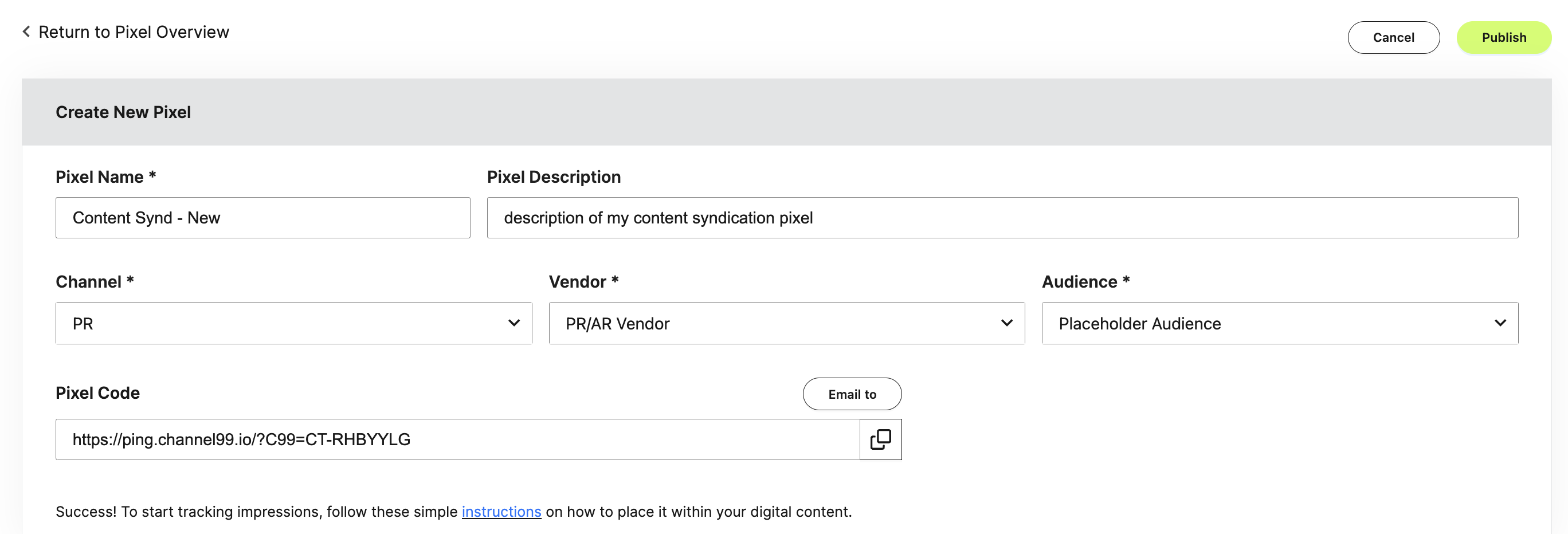The image size is (1568, 534).
Task: Open the Vendor dropdown showing PR/AR Vendor
Action: (x=786, y=323)
